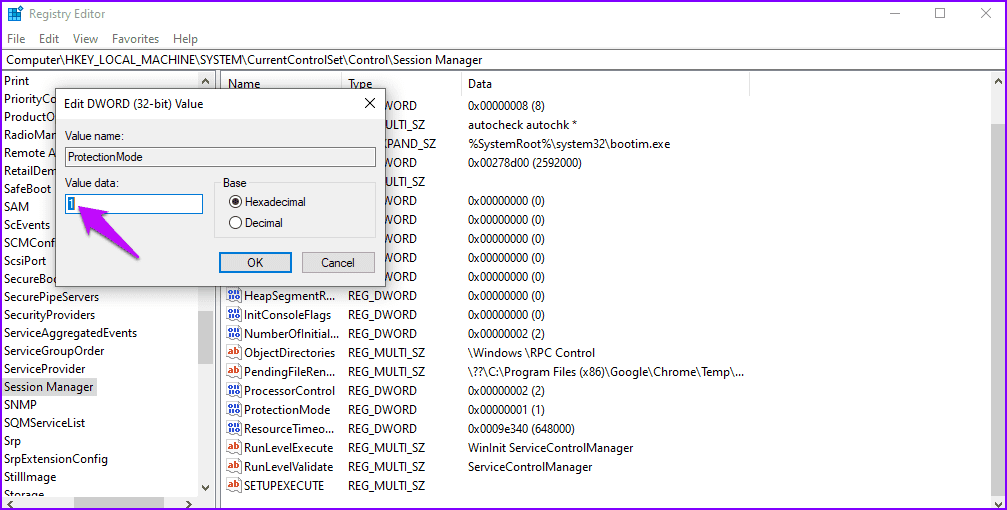Click the SETUPEXECUTE string value icon
This screenshot has height=510, width=1007.
click(234, 486)
